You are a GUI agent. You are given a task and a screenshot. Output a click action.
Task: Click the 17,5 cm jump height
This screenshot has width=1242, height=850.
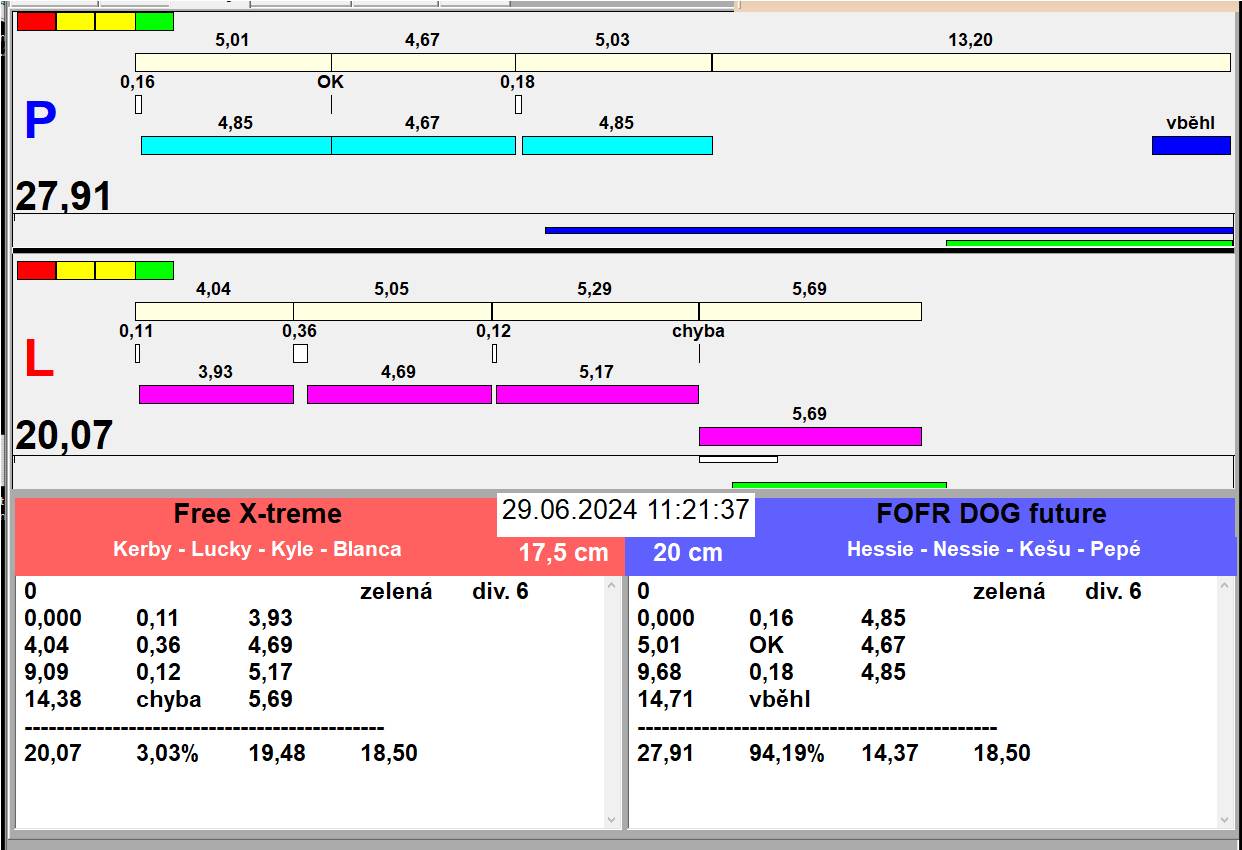pos(563,552)
